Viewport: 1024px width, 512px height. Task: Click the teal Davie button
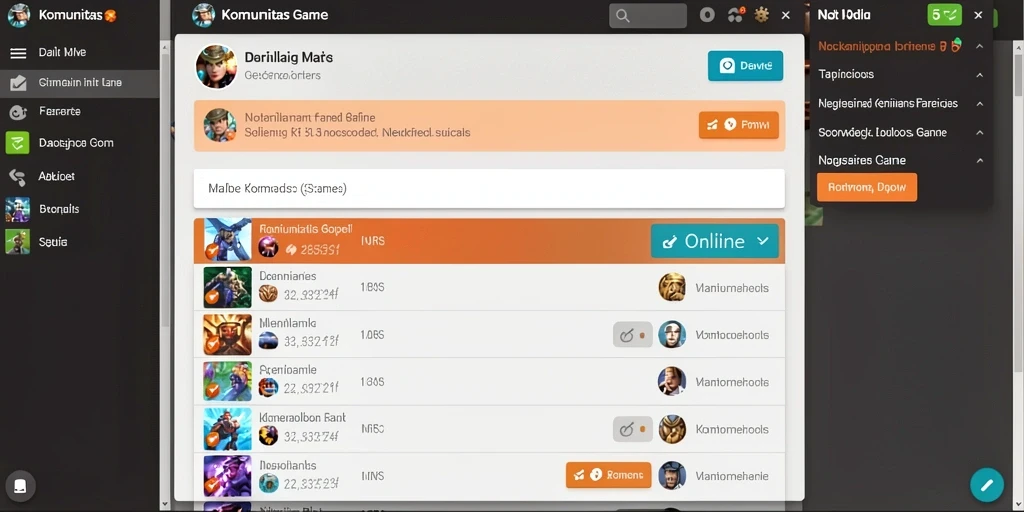(745, 66)
